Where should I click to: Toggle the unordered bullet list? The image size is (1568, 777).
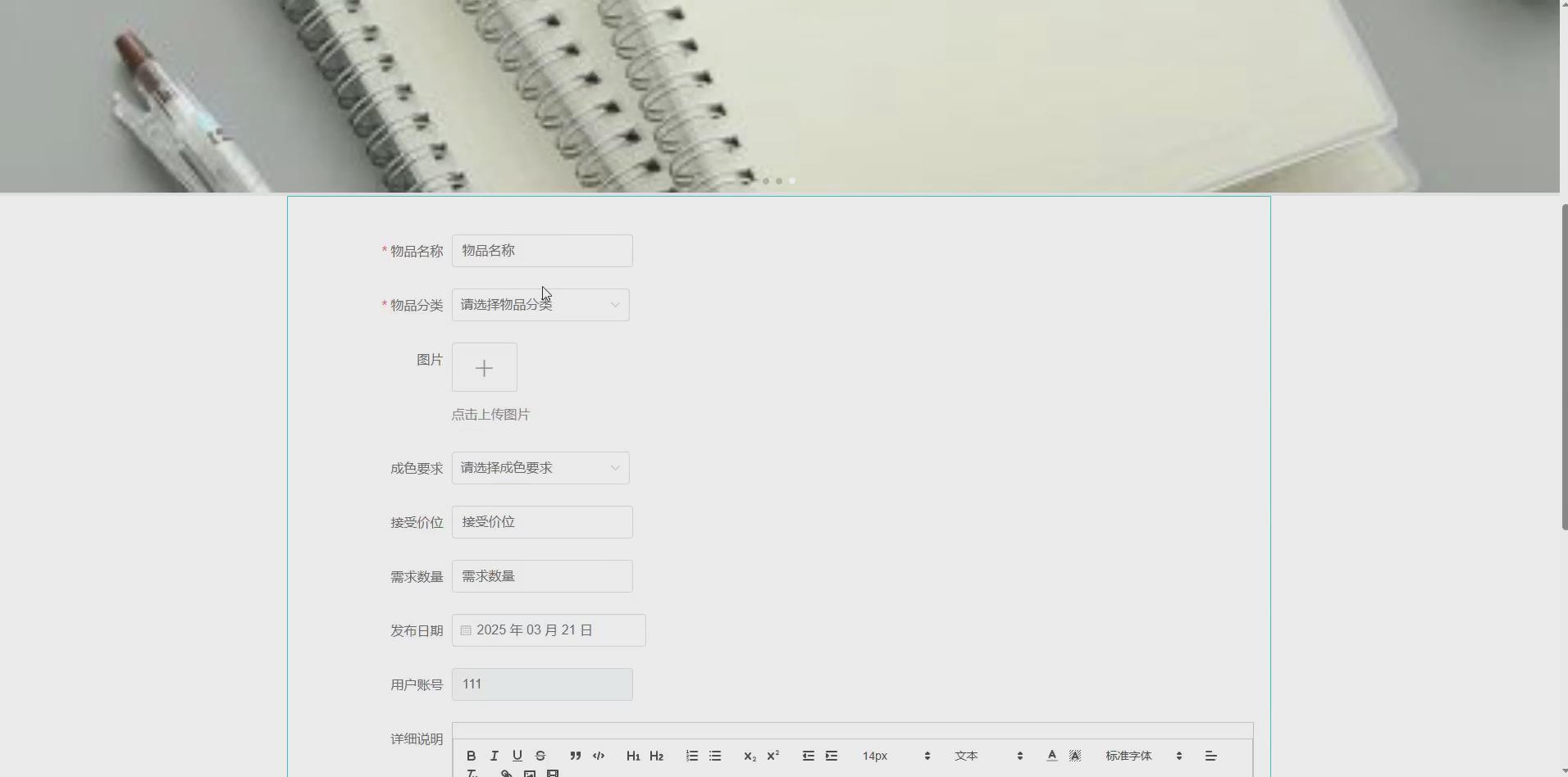tap(716, 756)
